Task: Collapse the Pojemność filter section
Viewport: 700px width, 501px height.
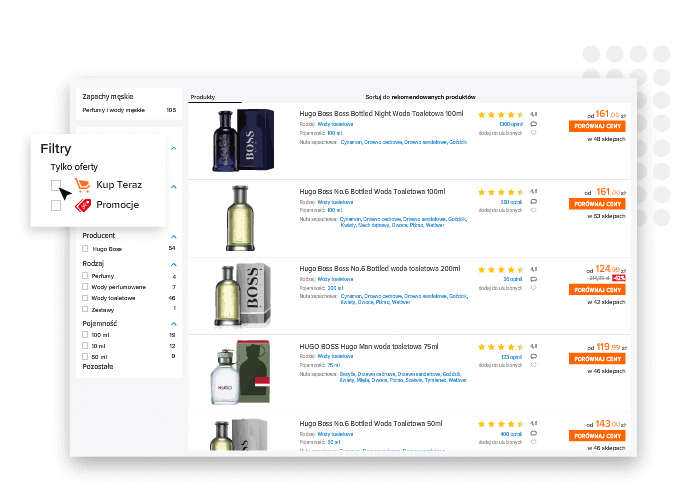Action: [x=174, y=323]
